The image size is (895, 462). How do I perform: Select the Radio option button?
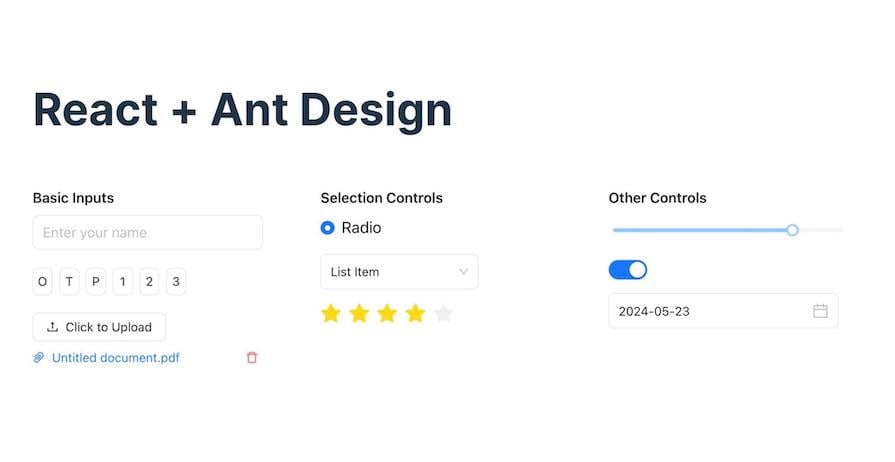click(328, 228)
